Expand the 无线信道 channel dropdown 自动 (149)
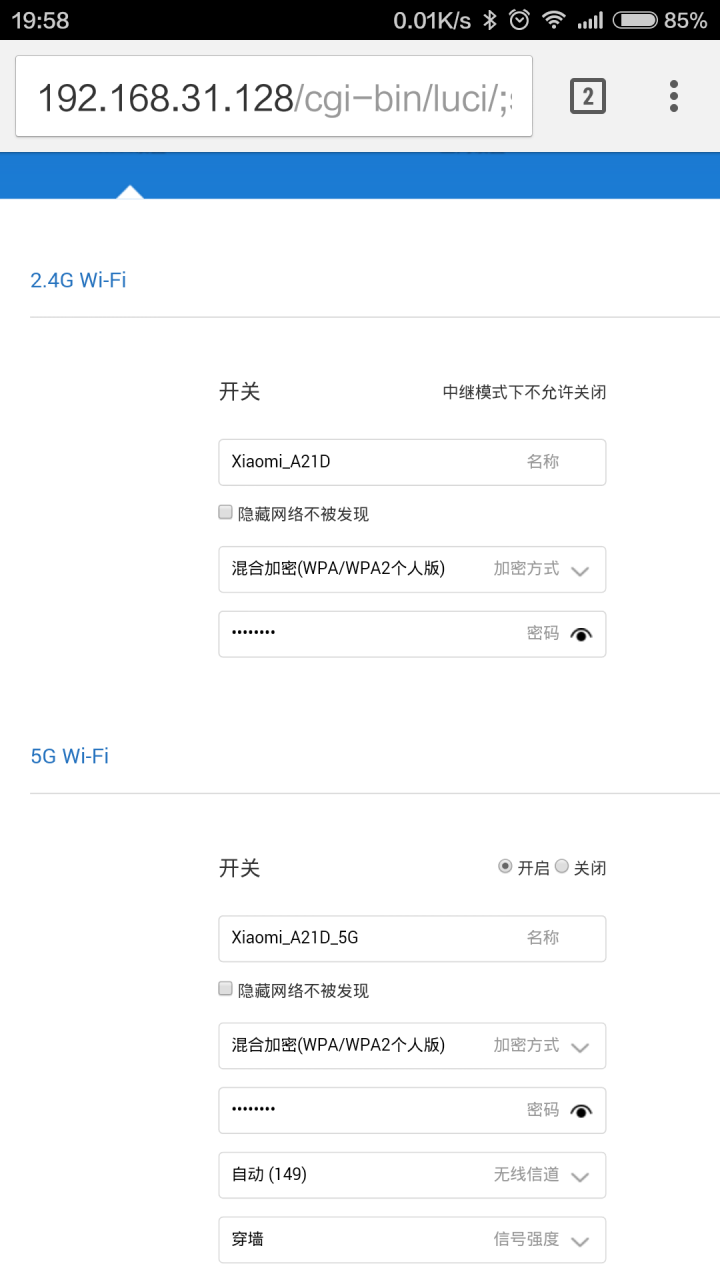 click(412, 1175)
